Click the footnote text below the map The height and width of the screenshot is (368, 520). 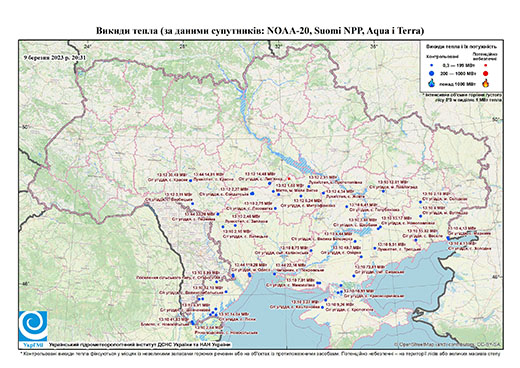click(x=260, y=353)
